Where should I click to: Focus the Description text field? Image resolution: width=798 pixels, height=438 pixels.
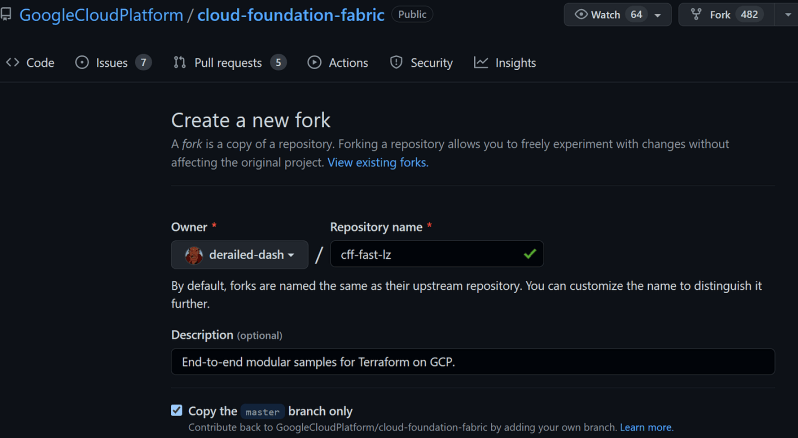click(x=473, y=362)
